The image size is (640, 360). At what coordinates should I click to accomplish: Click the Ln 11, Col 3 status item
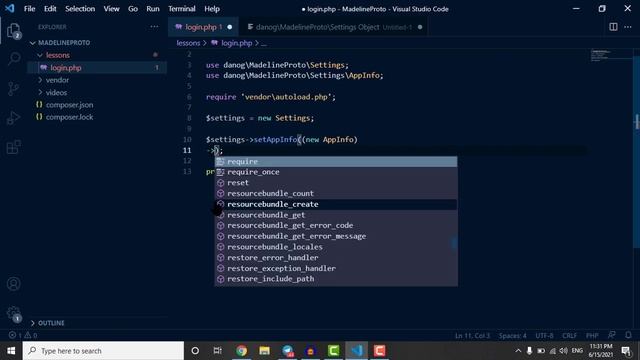click(472, 336)
